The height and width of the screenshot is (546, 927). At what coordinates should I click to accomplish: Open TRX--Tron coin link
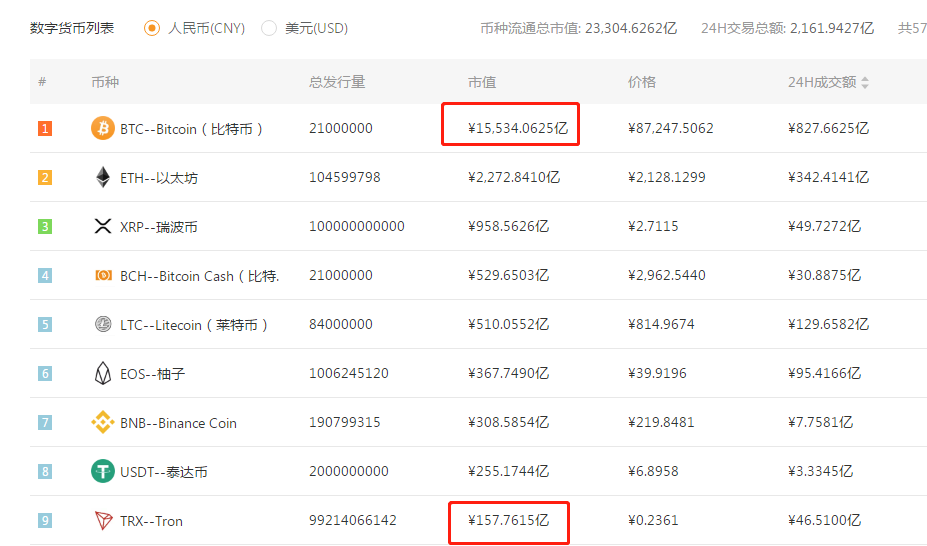tap(151, 521)
